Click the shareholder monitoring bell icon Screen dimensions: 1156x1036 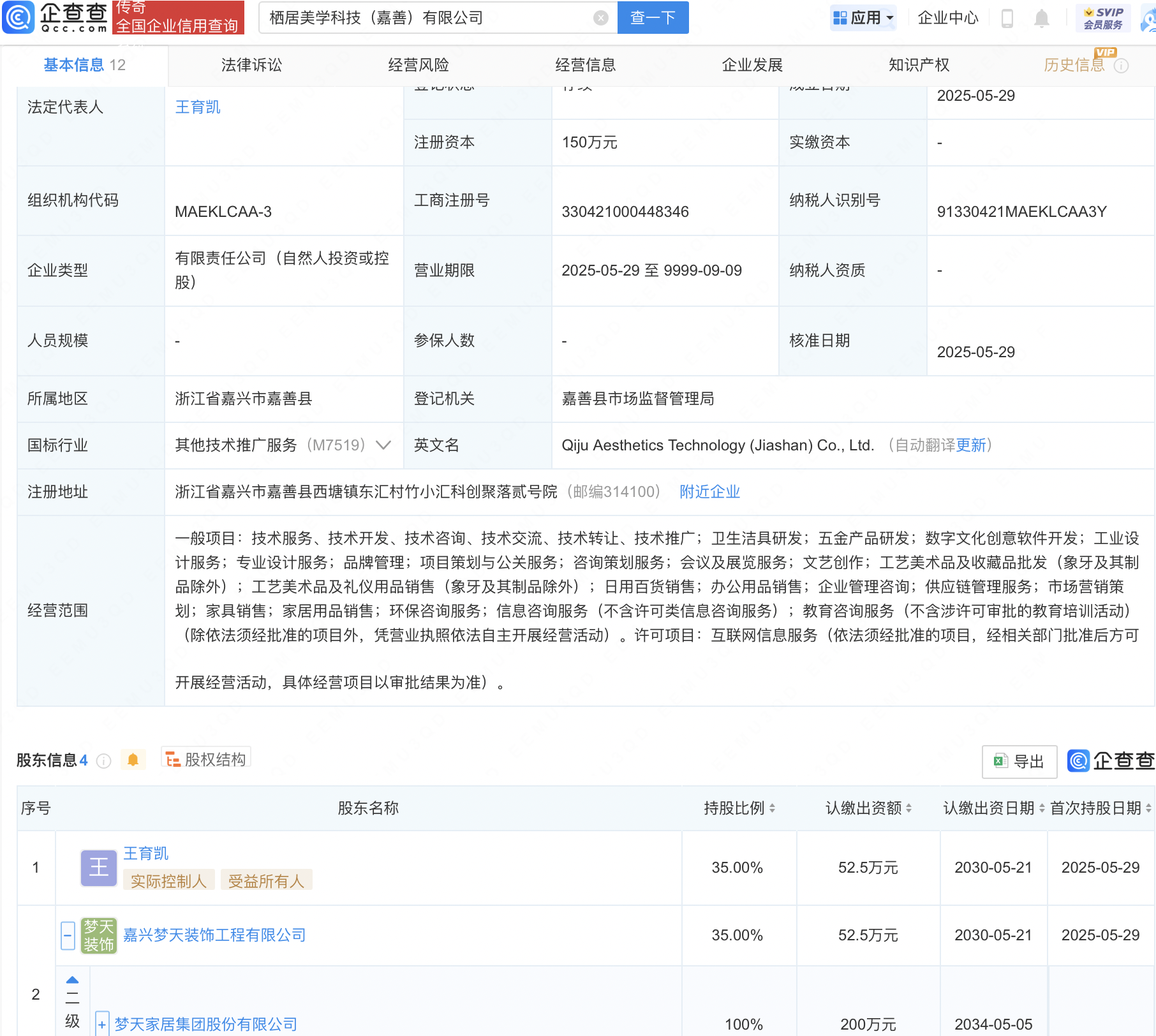coord(133,760)
